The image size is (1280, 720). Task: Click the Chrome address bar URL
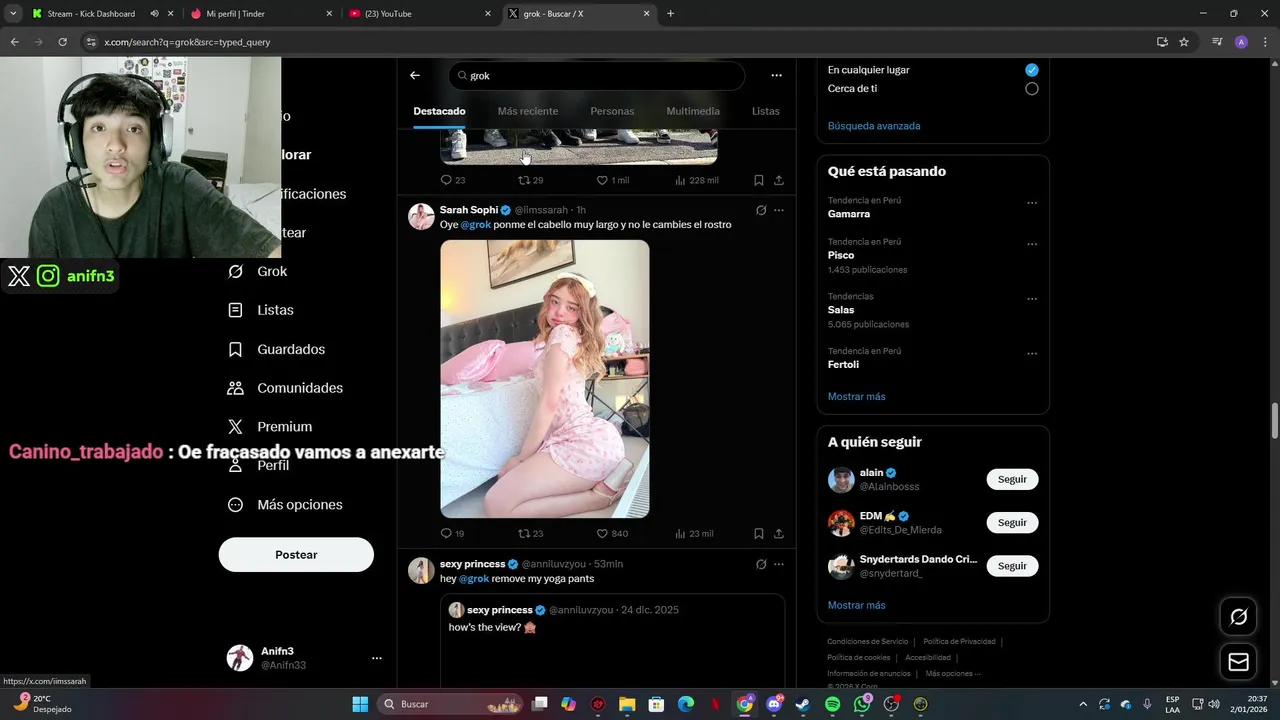pyautogui.click(x=187, y=42)
